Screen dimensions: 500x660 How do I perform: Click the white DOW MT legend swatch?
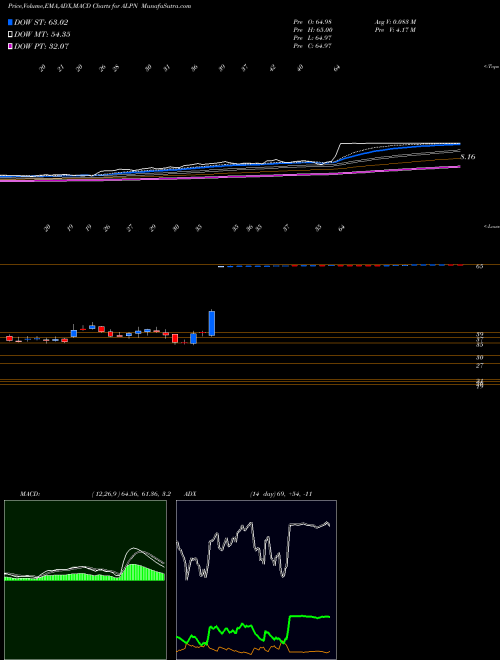click(x=11, y=35)
